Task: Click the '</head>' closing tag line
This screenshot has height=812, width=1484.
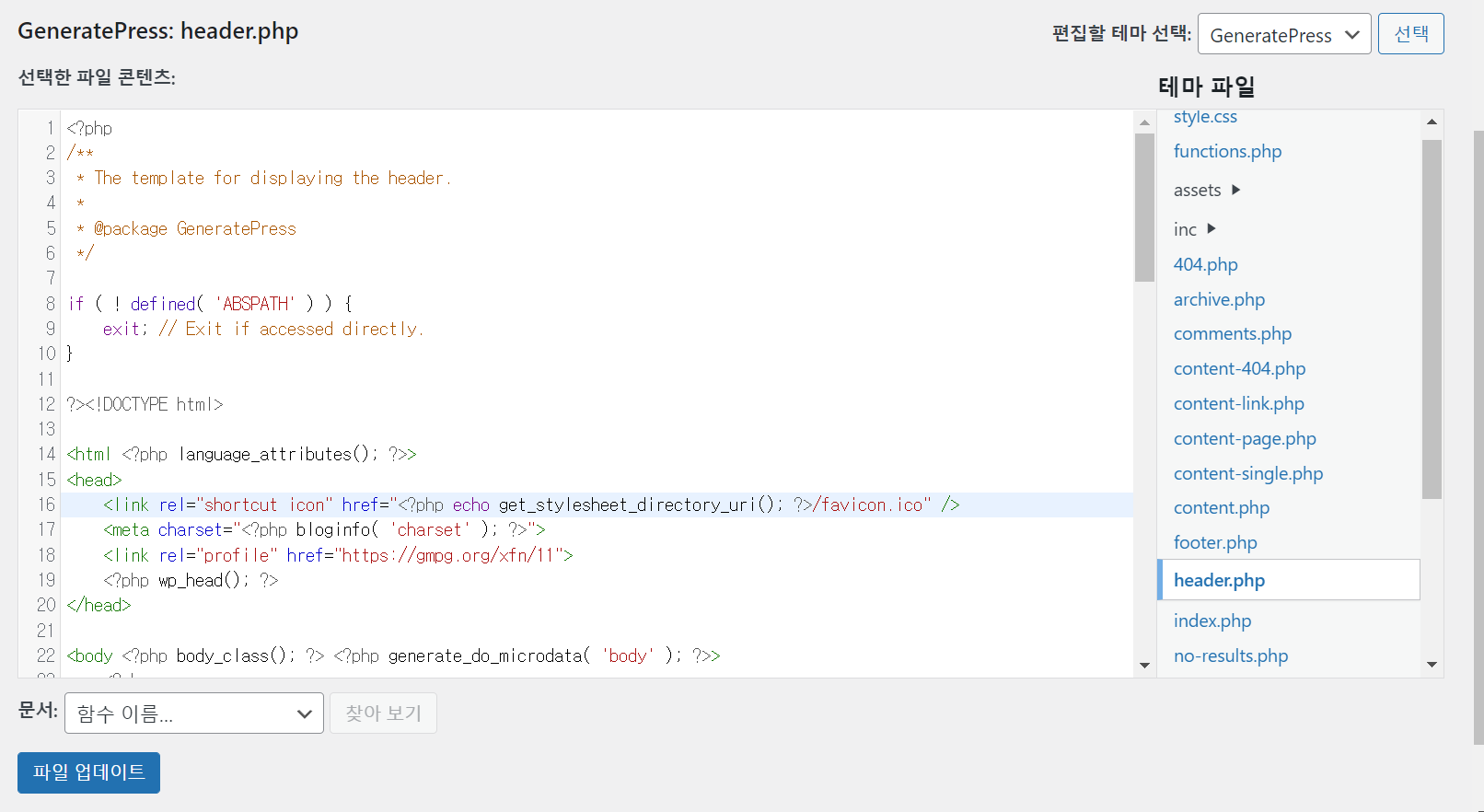Action: [x=99, y=605]
